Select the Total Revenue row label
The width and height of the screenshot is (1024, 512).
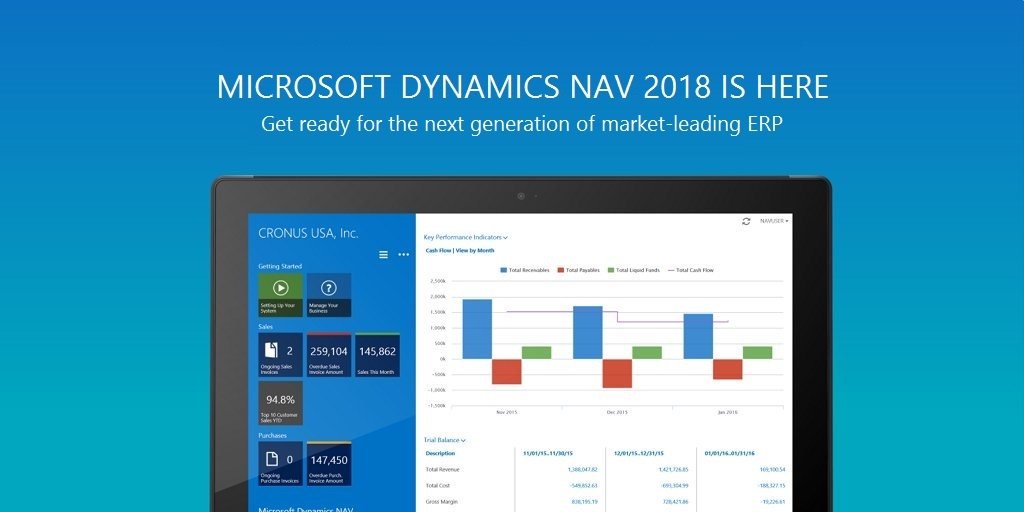click(443, 470)
